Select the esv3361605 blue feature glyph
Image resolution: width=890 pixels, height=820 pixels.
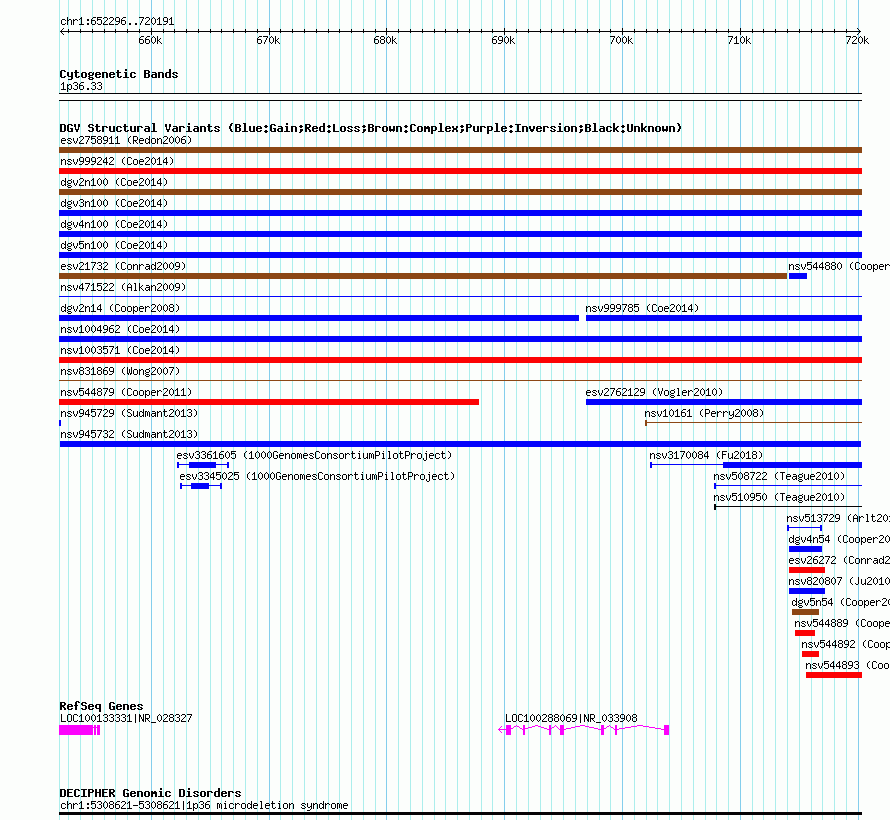pyautogui.click(x=203, y=465)
